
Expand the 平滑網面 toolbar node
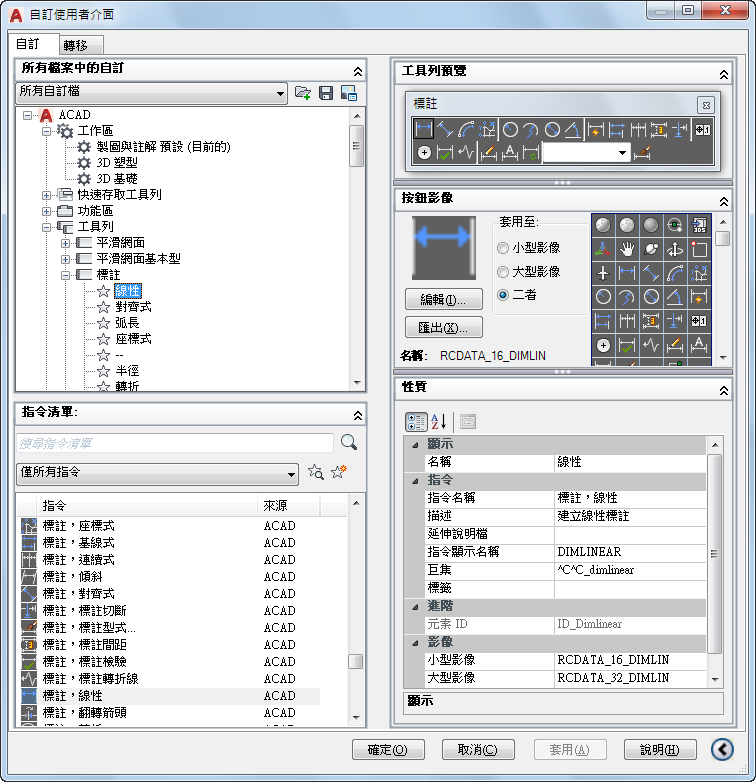pos(65,243)
